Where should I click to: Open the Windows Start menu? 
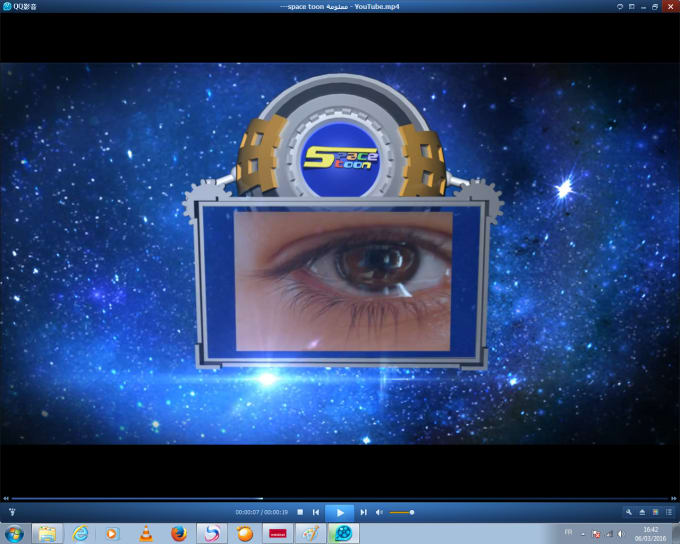click(x=14, y=533)
